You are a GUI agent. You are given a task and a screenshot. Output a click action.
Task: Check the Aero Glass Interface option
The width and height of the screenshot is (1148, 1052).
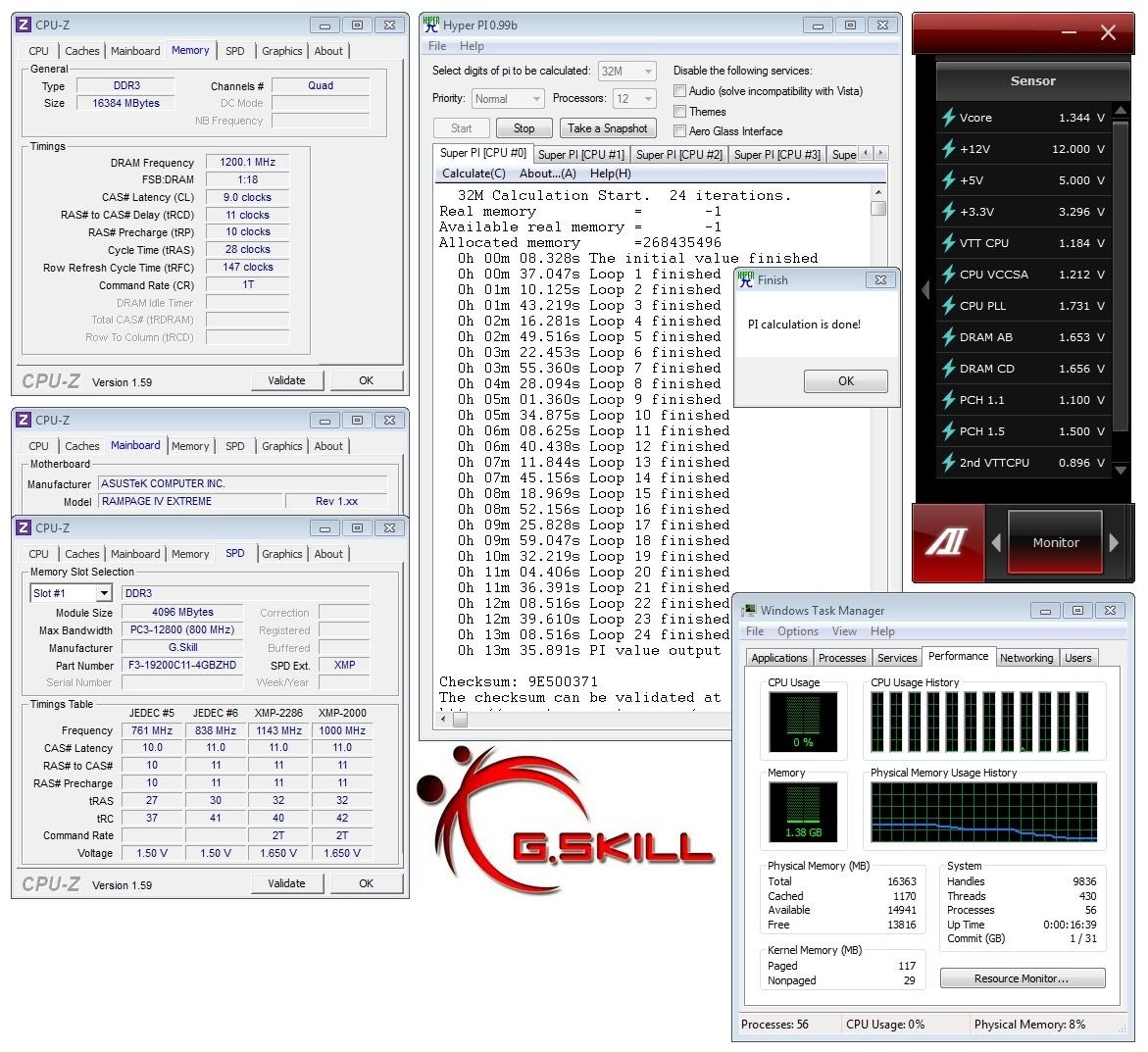pyautogui.click(x=680, y=131)
